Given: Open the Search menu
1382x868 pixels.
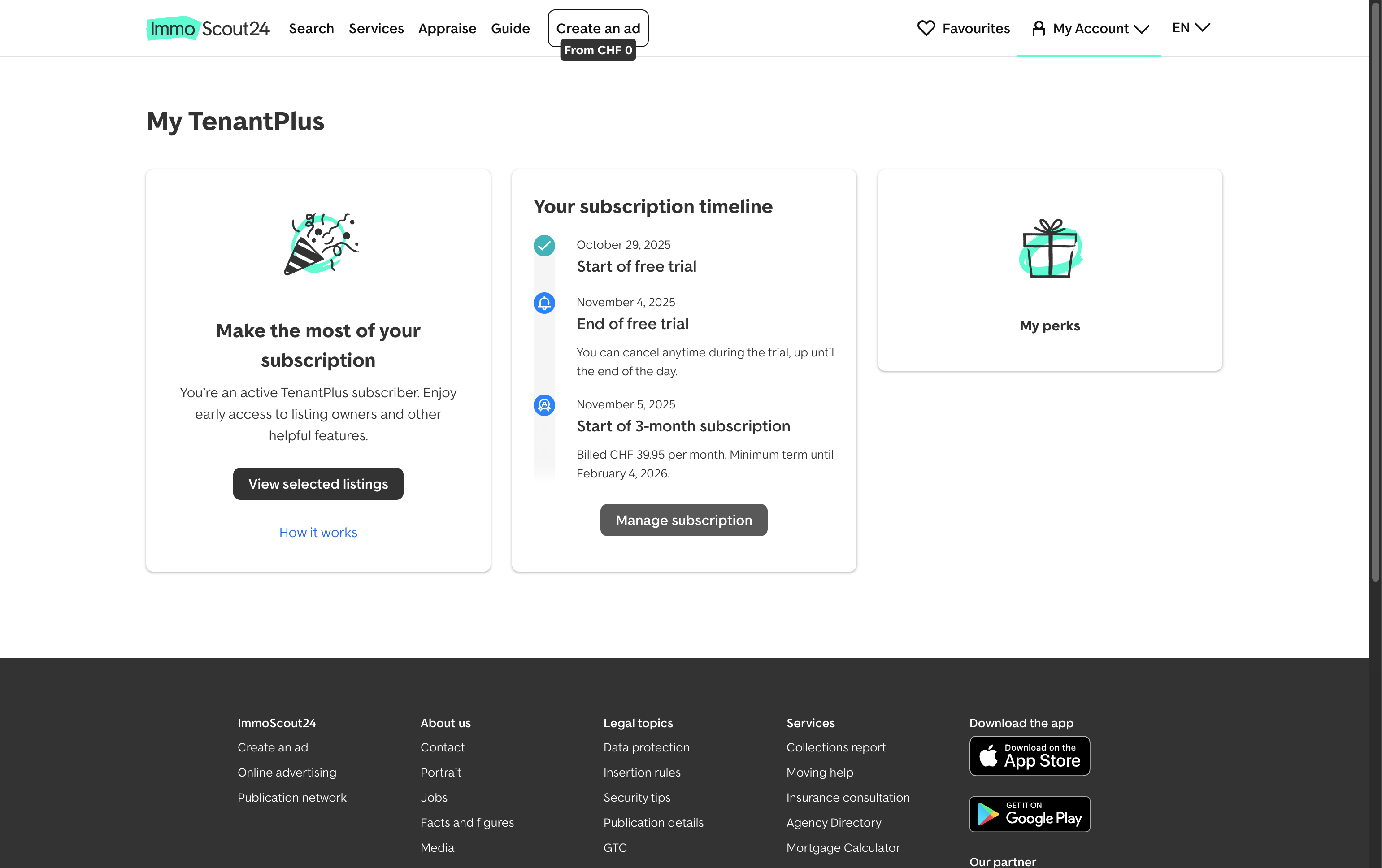Looking at the screenshot, I should [311, 28].
